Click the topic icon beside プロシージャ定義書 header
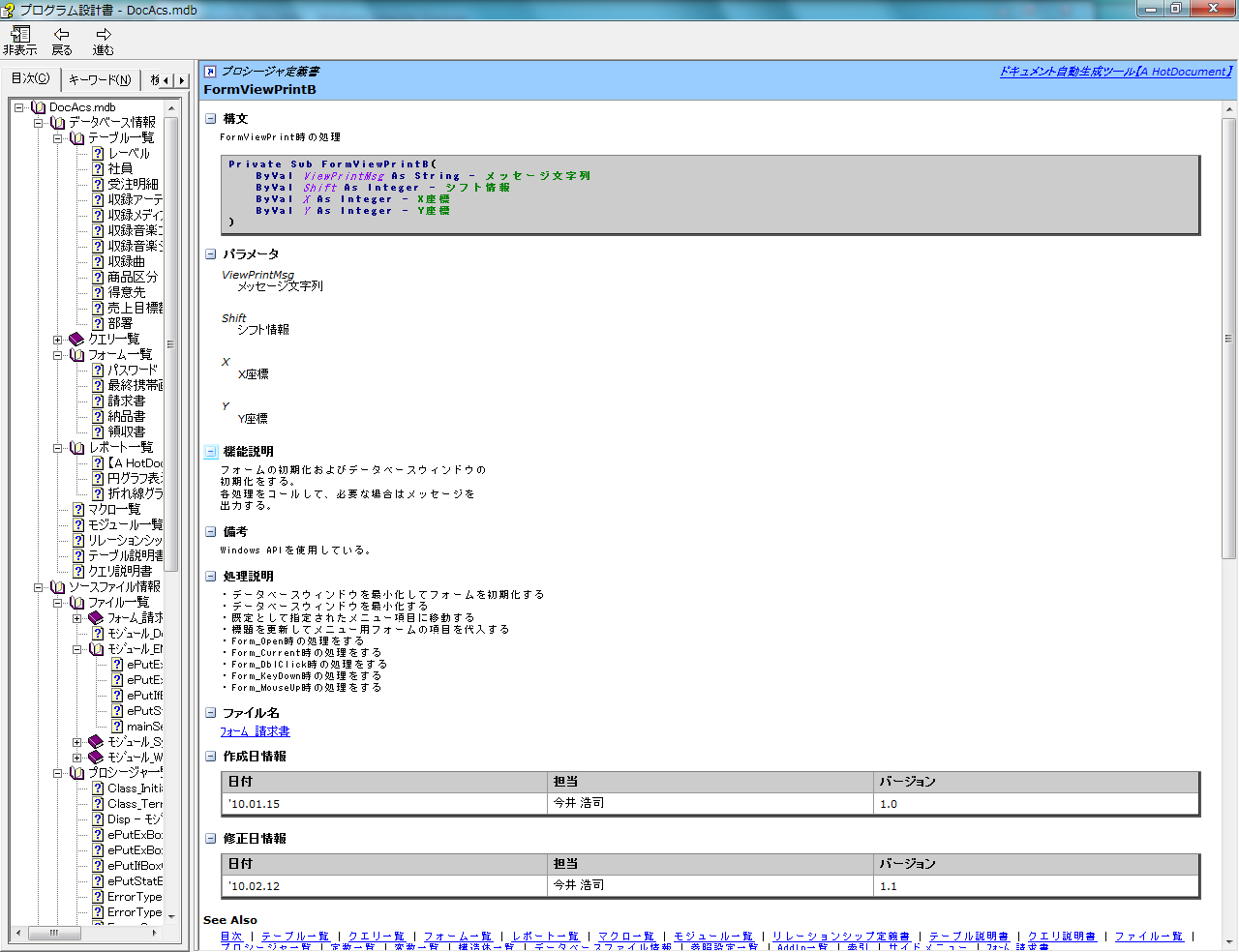This screenshot has width=1239, height=952. pyautogui.click(x=210, y=72)
